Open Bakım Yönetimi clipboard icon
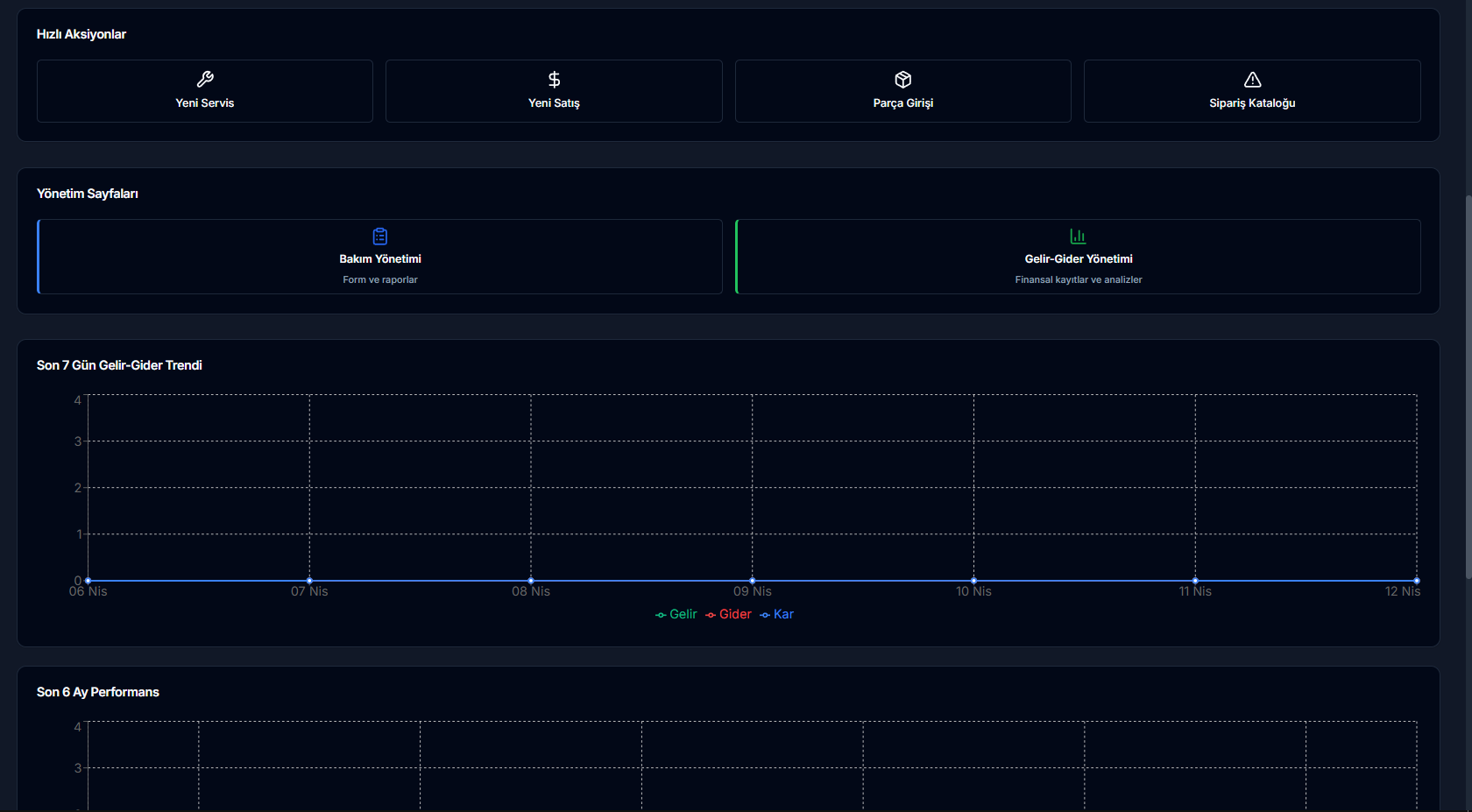The width and height of the screenshot is (1472, 812). click(380, 237)
